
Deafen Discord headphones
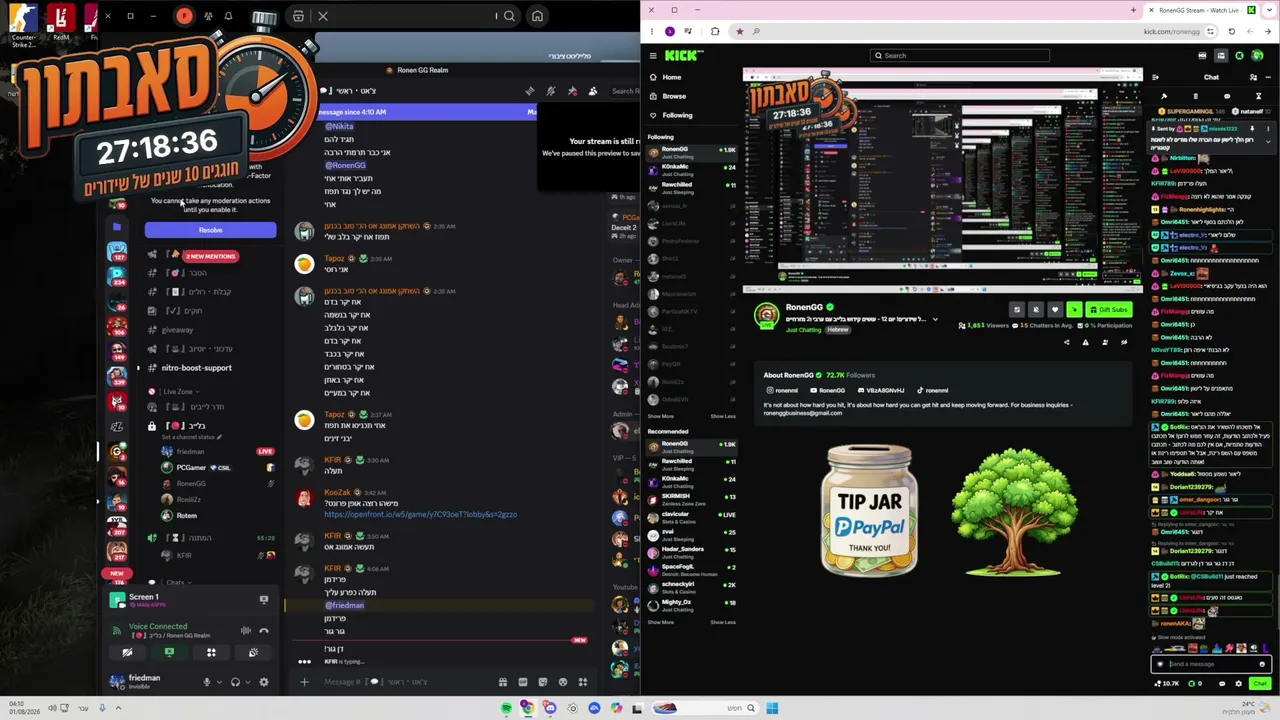(x=235, y=682)
